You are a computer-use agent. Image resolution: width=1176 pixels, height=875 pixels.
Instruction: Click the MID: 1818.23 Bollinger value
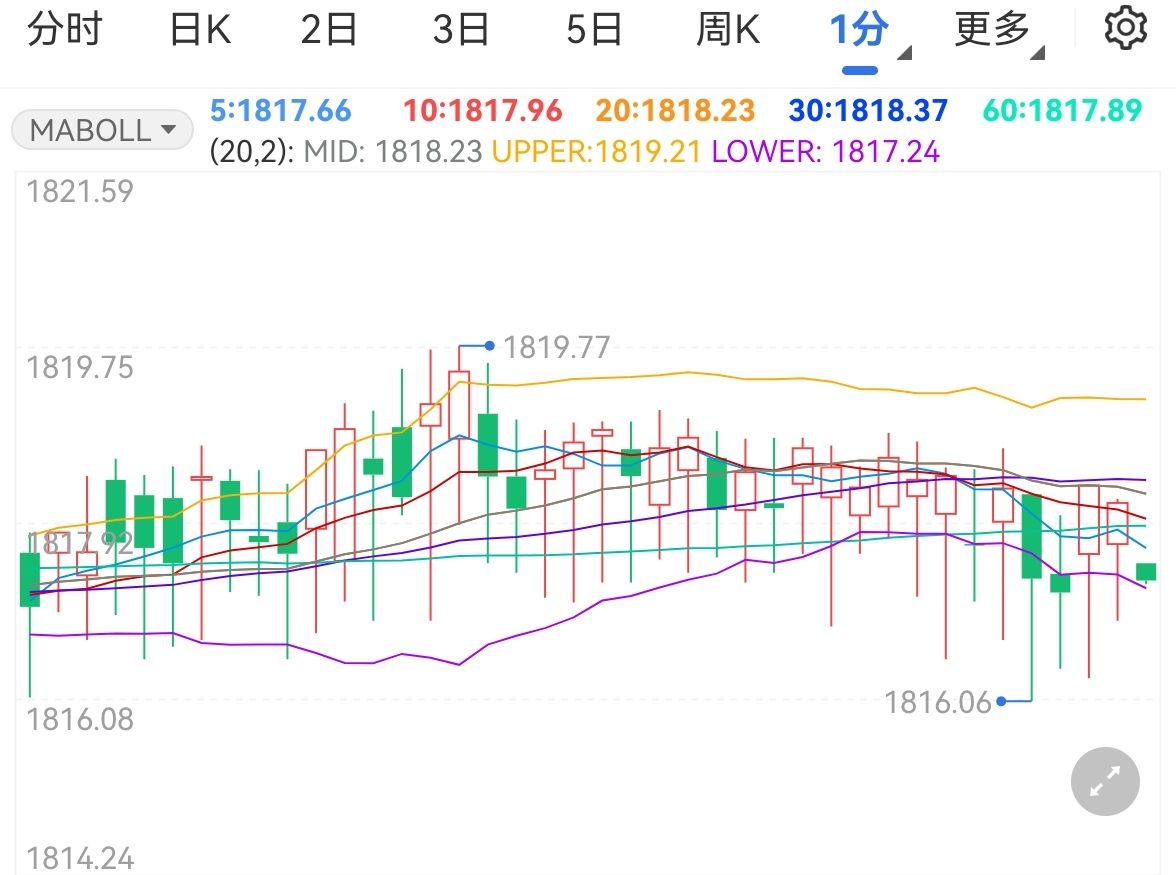[392, 152]
